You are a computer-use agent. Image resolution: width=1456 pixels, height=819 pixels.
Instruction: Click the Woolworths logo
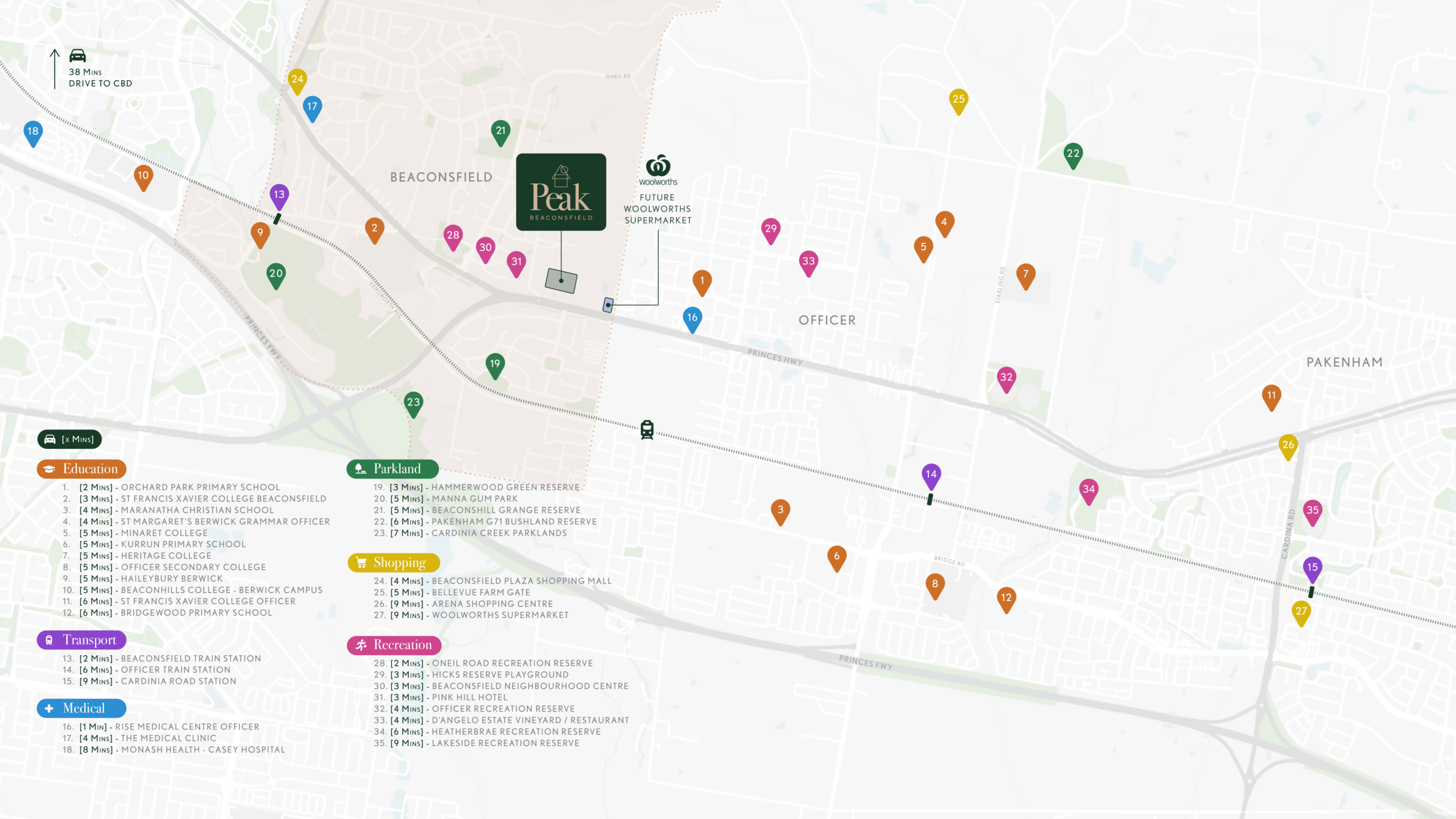pyautogui.click(x=658, y=170)
